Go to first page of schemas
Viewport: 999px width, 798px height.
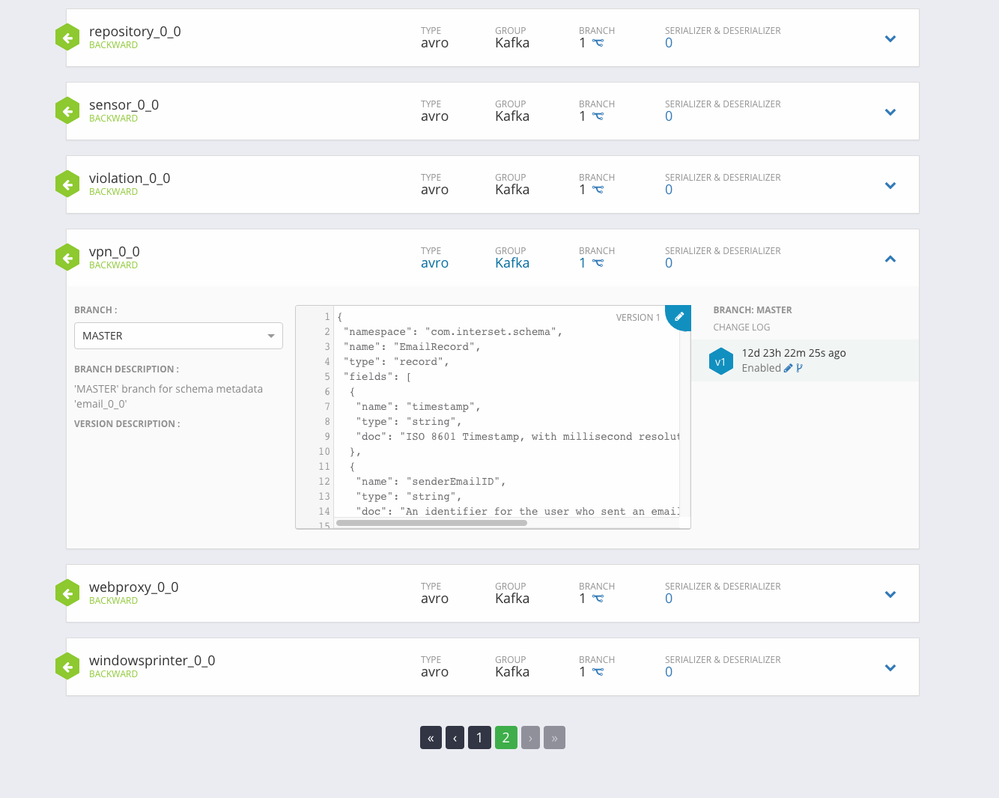(x=431, y=738)
